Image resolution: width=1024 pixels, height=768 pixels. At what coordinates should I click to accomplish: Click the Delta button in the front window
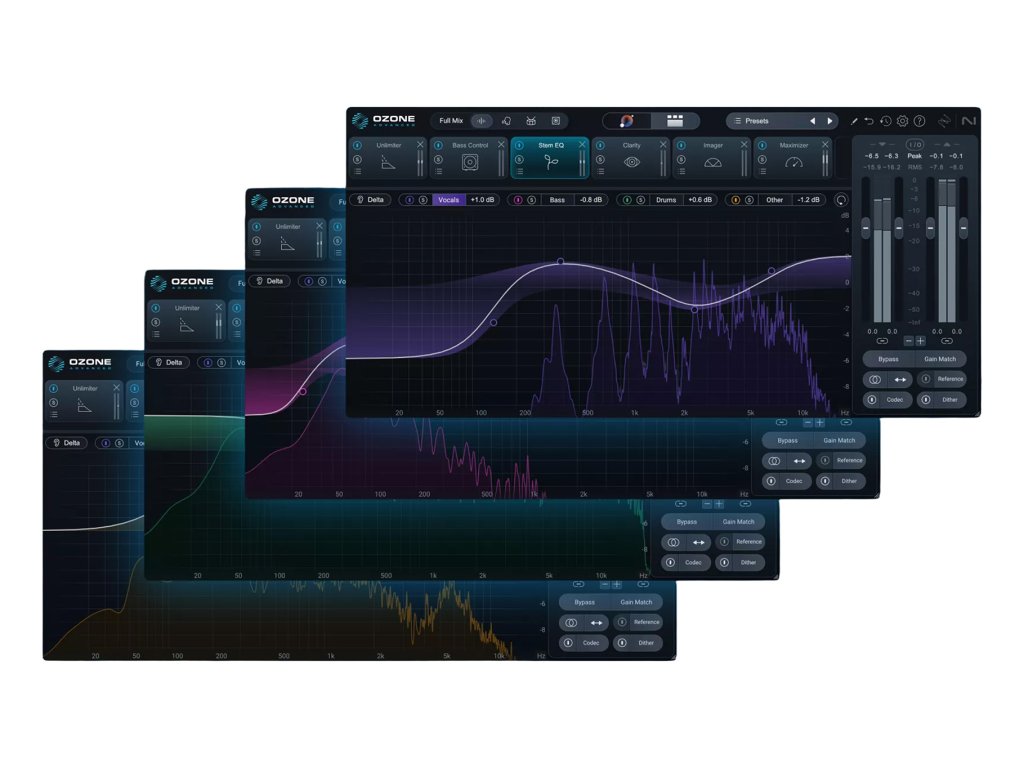tap(370, 200)
